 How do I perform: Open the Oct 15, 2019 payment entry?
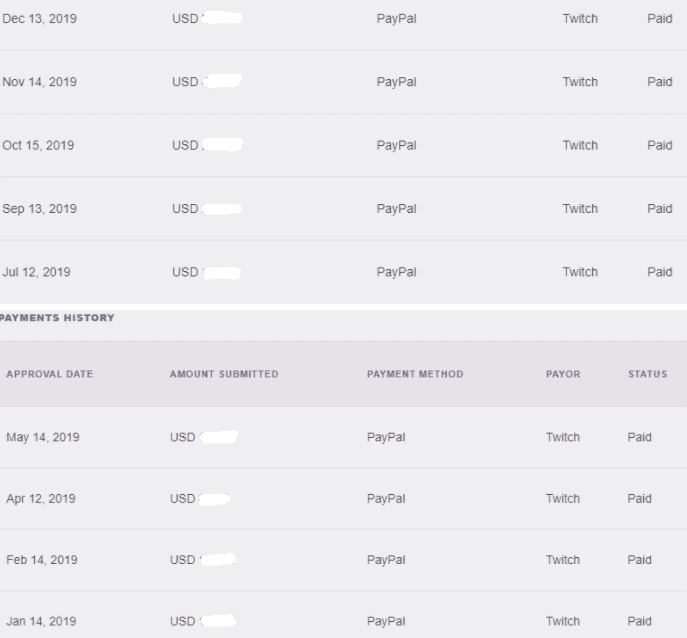click(x=38, y=145)
